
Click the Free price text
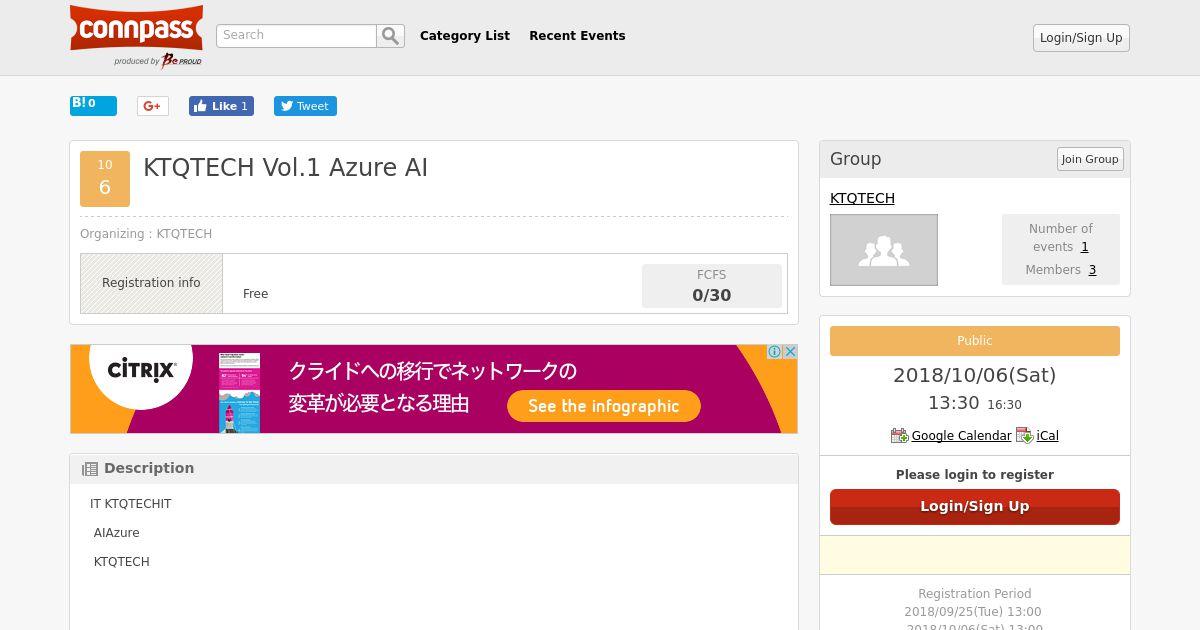pyautogui.click(x=255, y=294)
